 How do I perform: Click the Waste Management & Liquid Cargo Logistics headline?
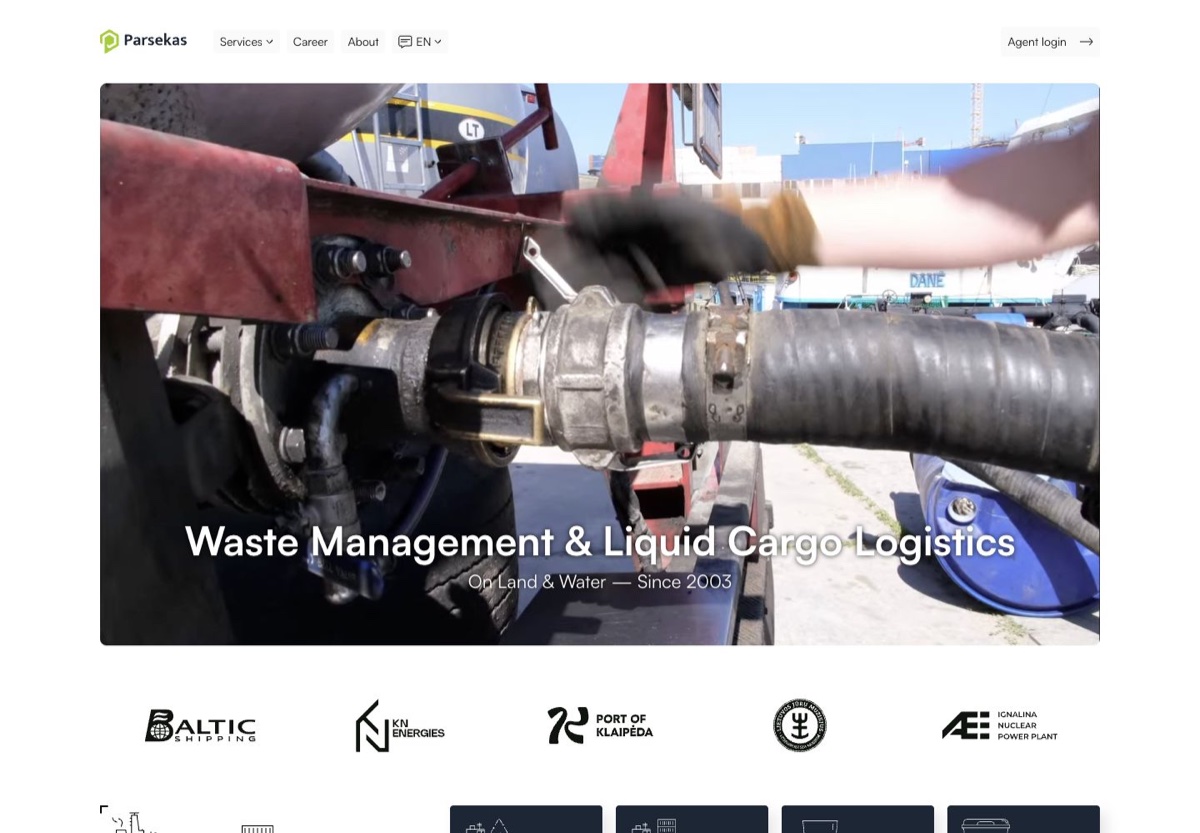tap(600, 541)
